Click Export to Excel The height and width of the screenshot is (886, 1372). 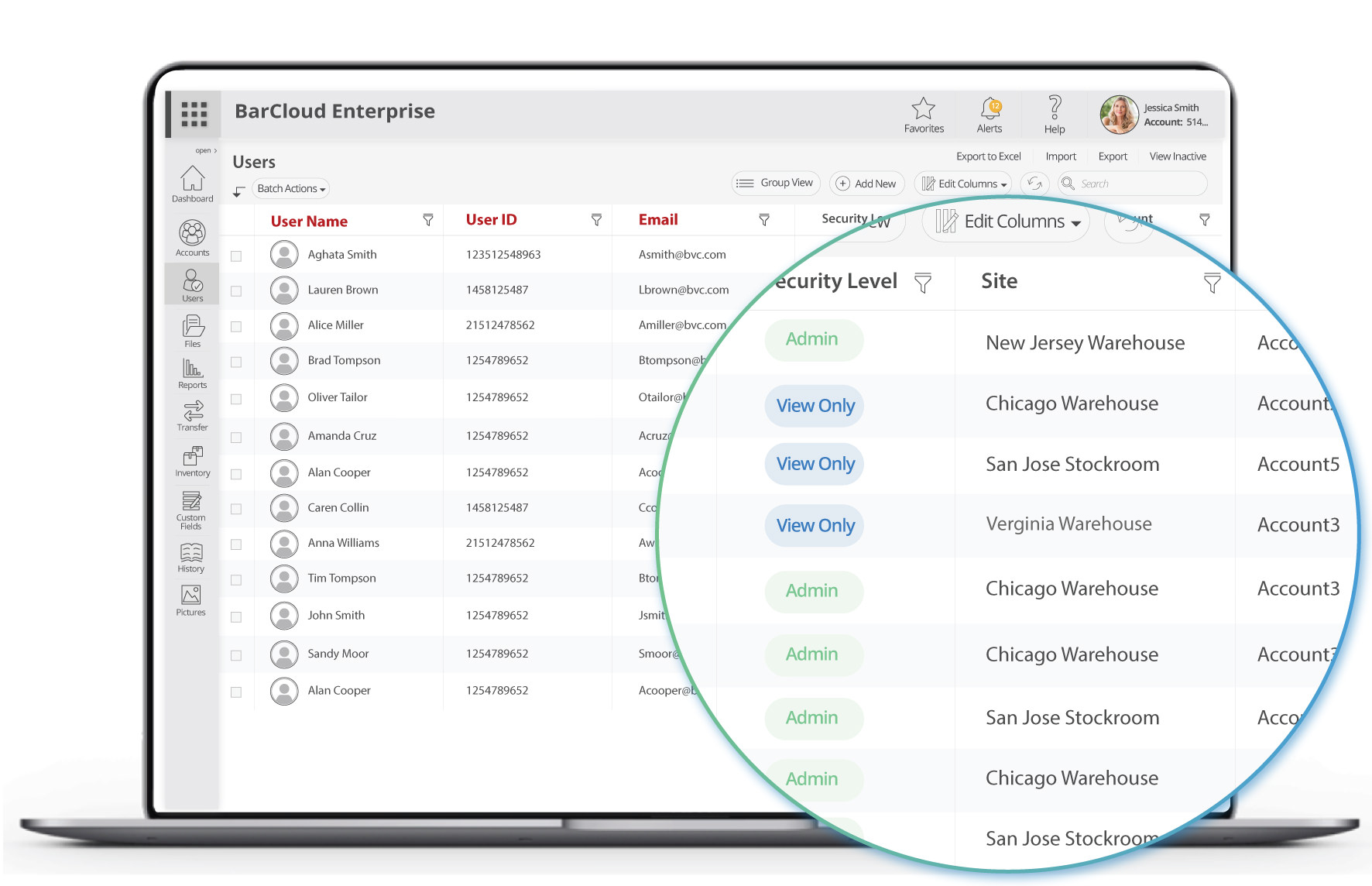point(988,156)
